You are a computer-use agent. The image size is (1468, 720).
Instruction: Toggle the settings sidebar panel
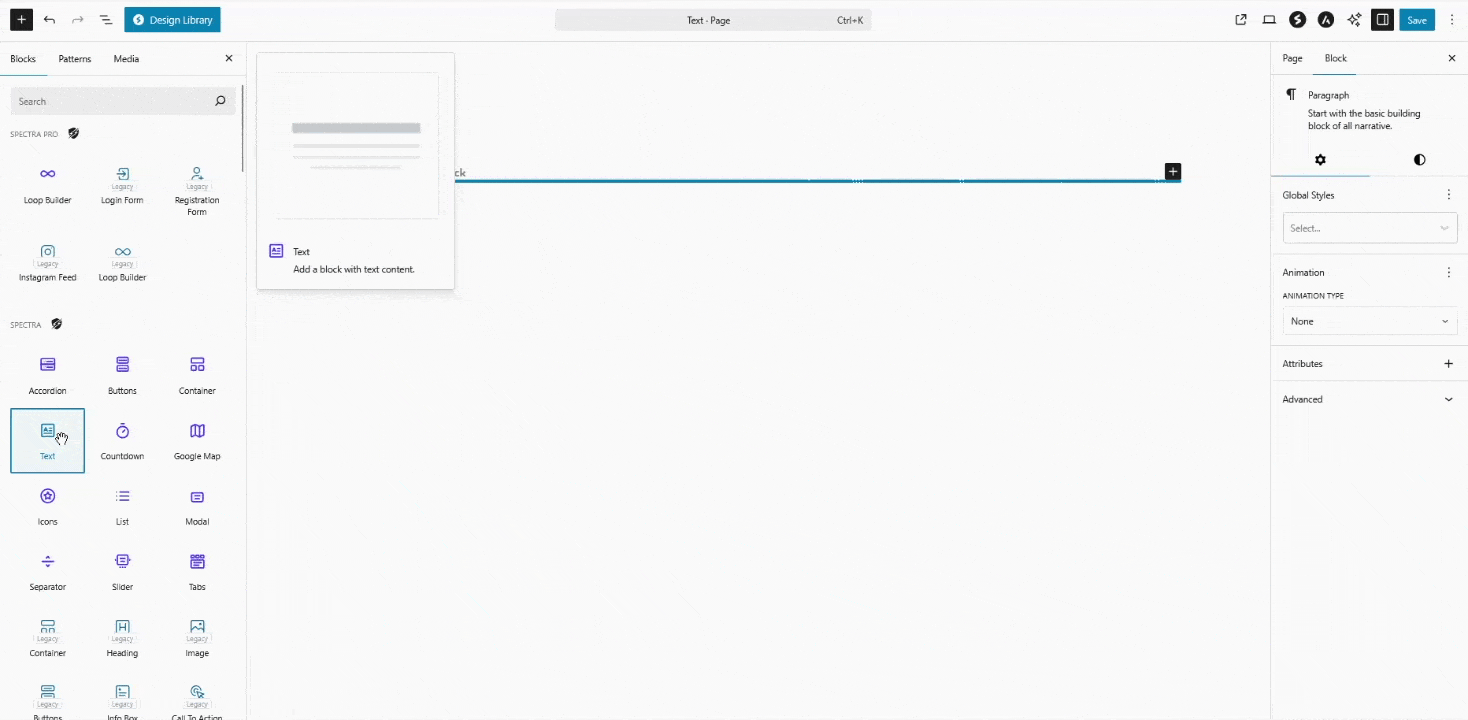(x=1382, y=20)
